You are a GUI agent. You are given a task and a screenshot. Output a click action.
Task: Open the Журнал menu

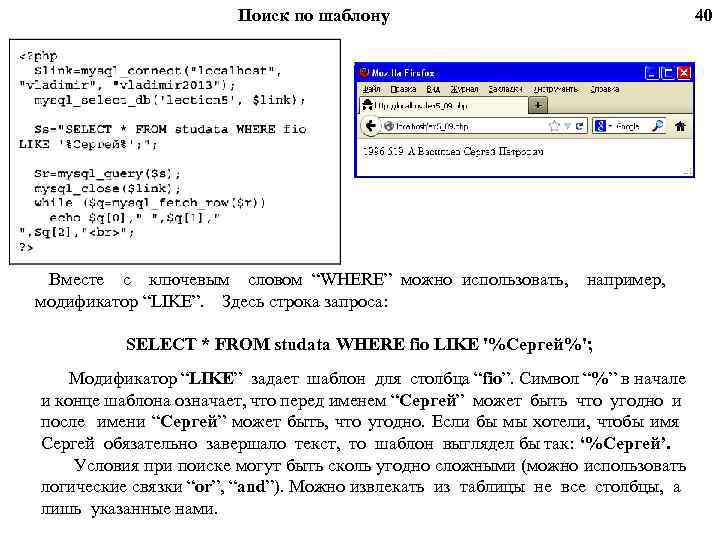click(x=464, y=89)
